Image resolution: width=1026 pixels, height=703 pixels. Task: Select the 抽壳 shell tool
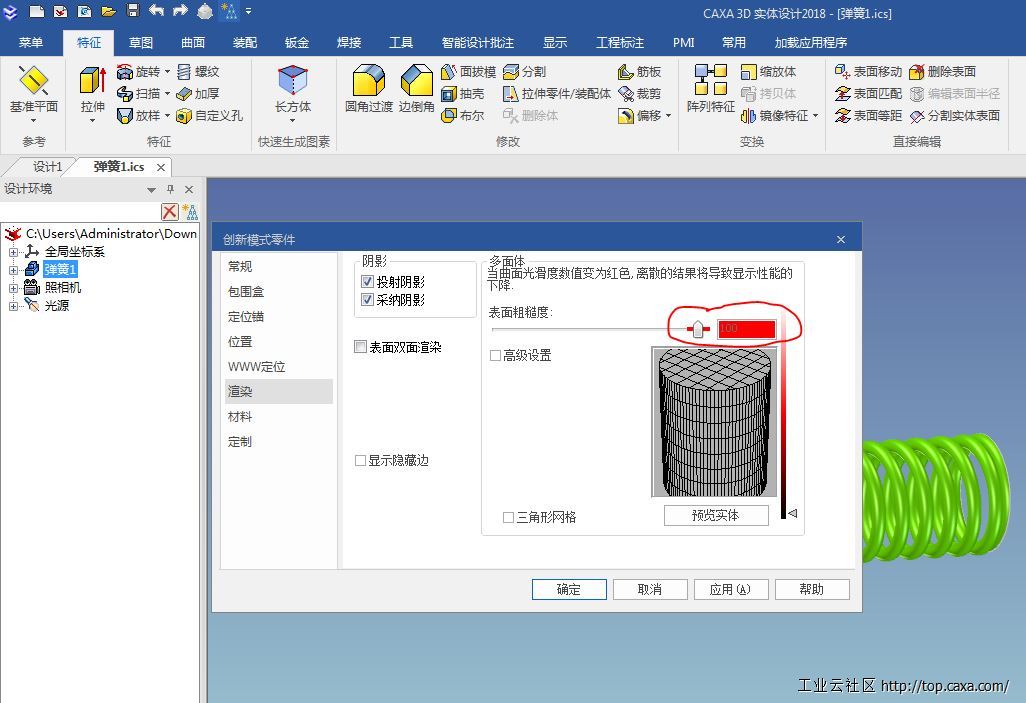(463, 94)
